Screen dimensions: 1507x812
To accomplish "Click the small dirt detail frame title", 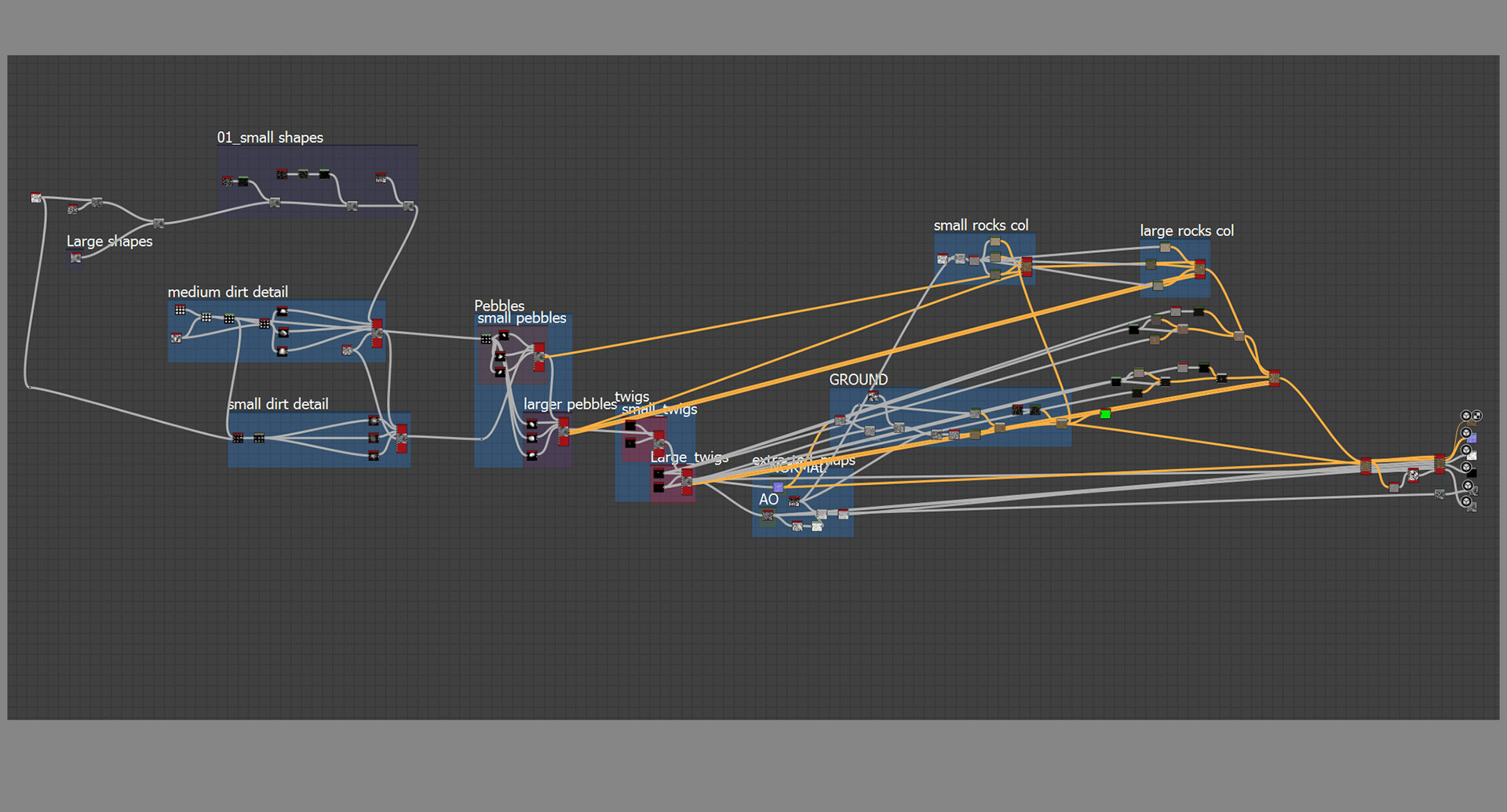I will coord(278,404).
